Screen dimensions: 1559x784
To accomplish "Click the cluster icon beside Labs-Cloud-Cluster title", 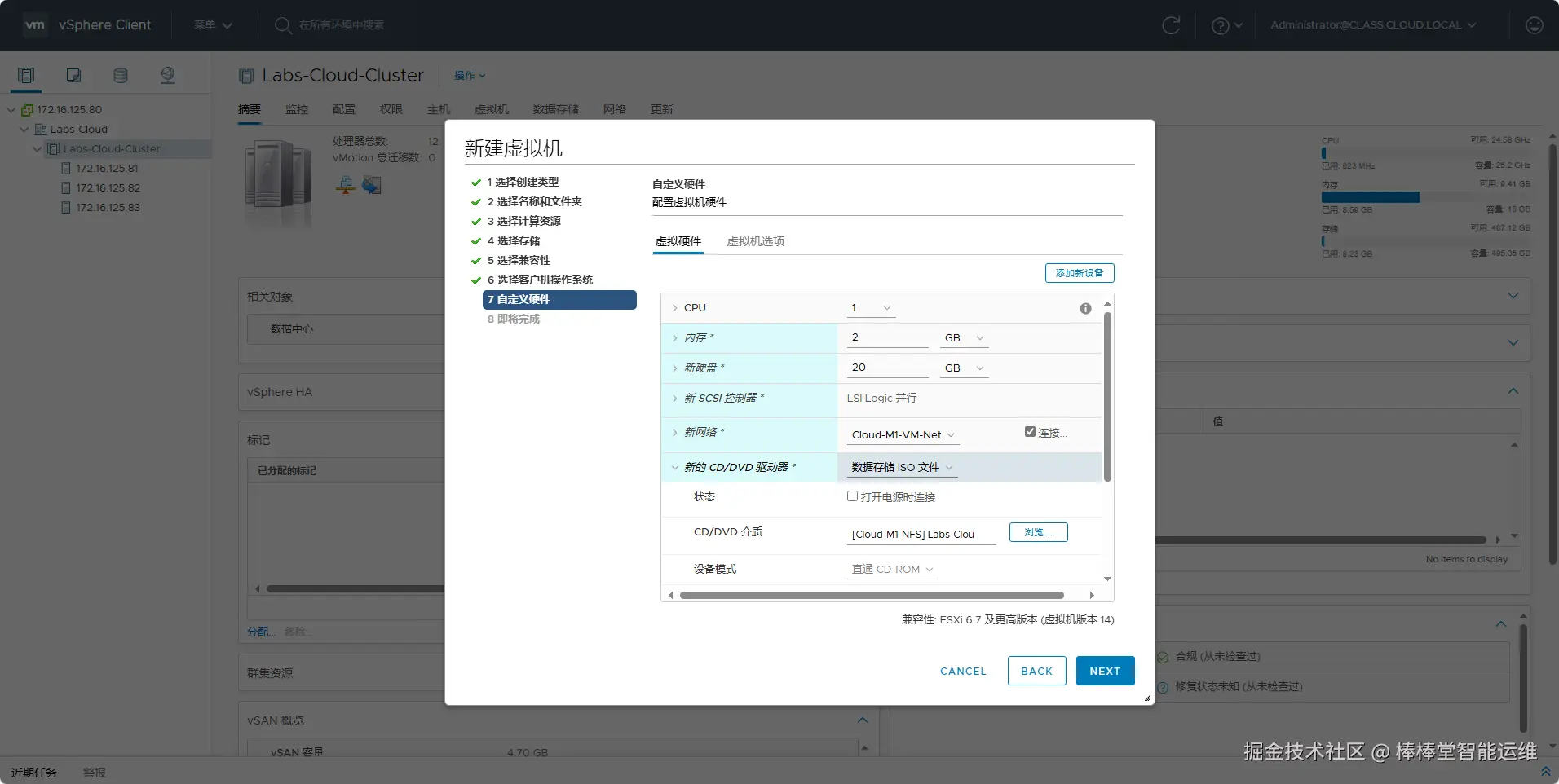I will pyautogui.click(x=246, y=76).
